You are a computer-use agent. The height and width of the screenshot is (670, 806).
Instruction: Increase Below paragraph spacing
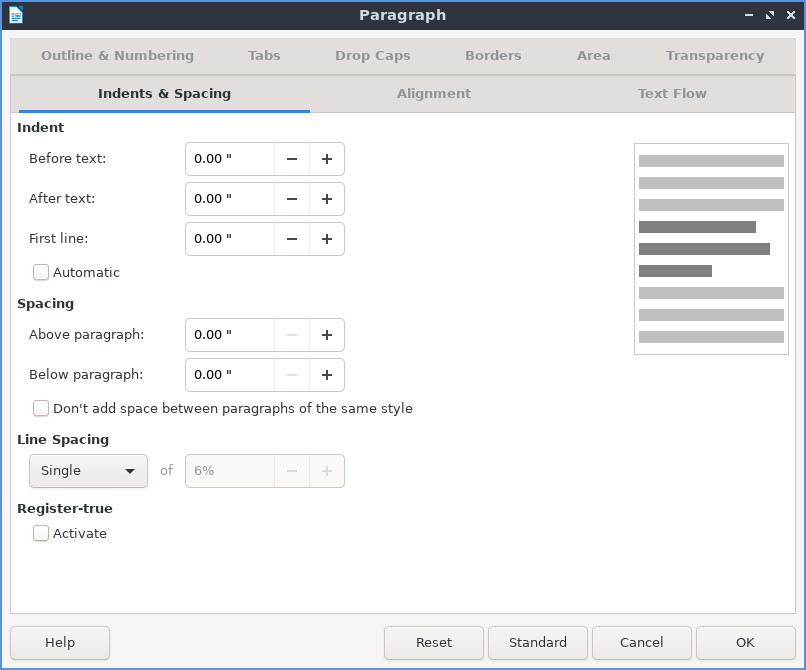(x=327, y=375)
